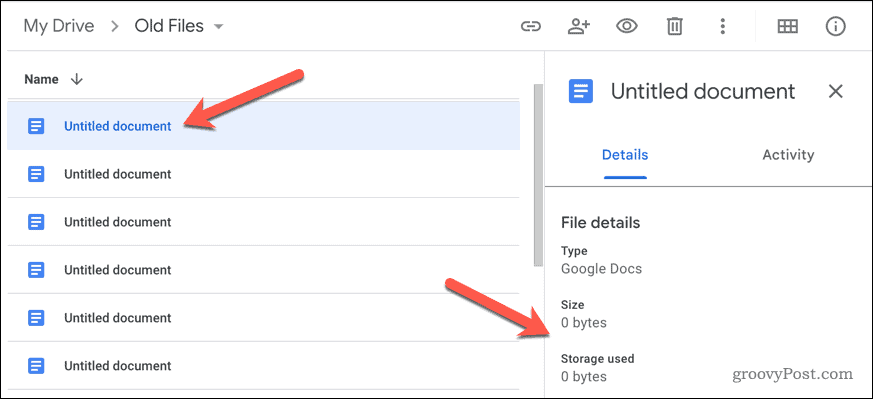Open the Old Files folder dropdown arrow
The image size is (873, 399).
coord(218,27)
